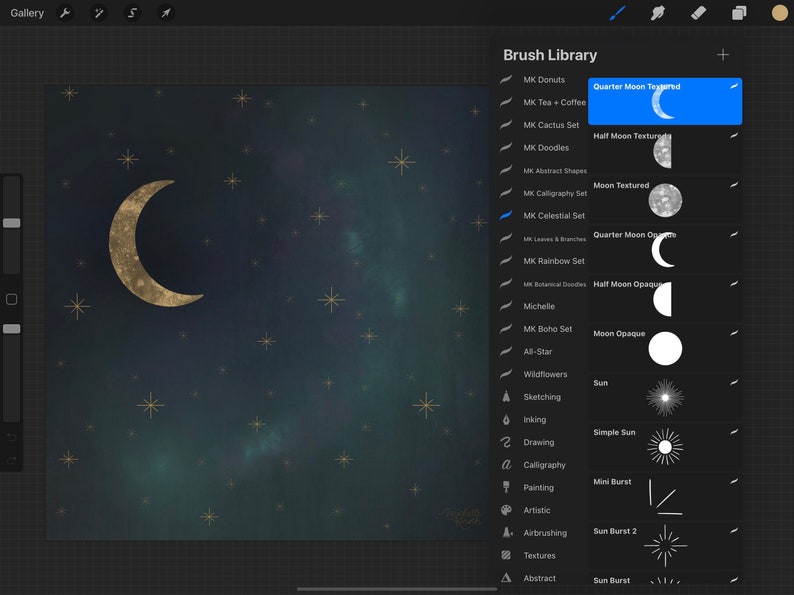The image size is (794, 595).
Task: Select the Selection S-shaped tool
Action: [132, 13]
